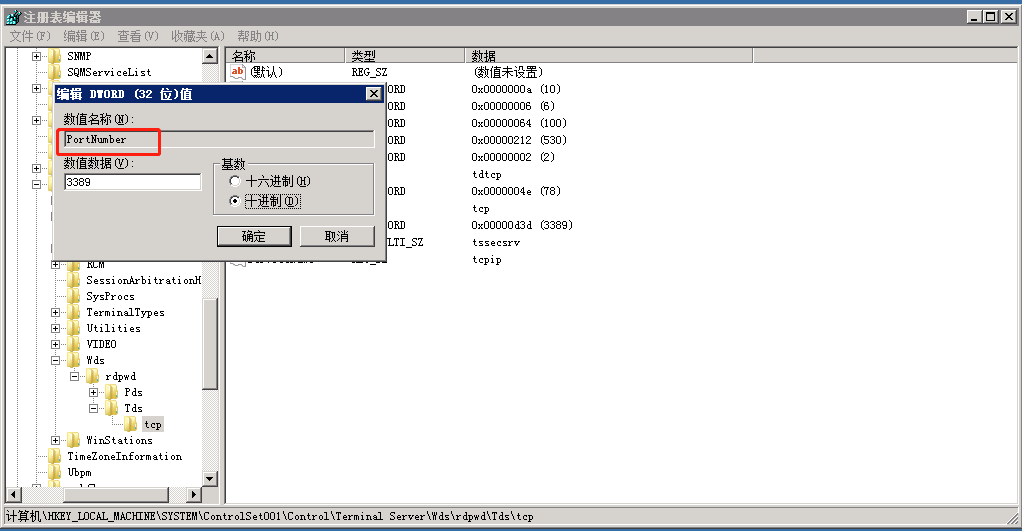The height and width of the screenshot is (531, 1022).
Task: Select 十六进制 (hexadecimal) radio button
Action: pyautogui.click(x=235, y=181)
